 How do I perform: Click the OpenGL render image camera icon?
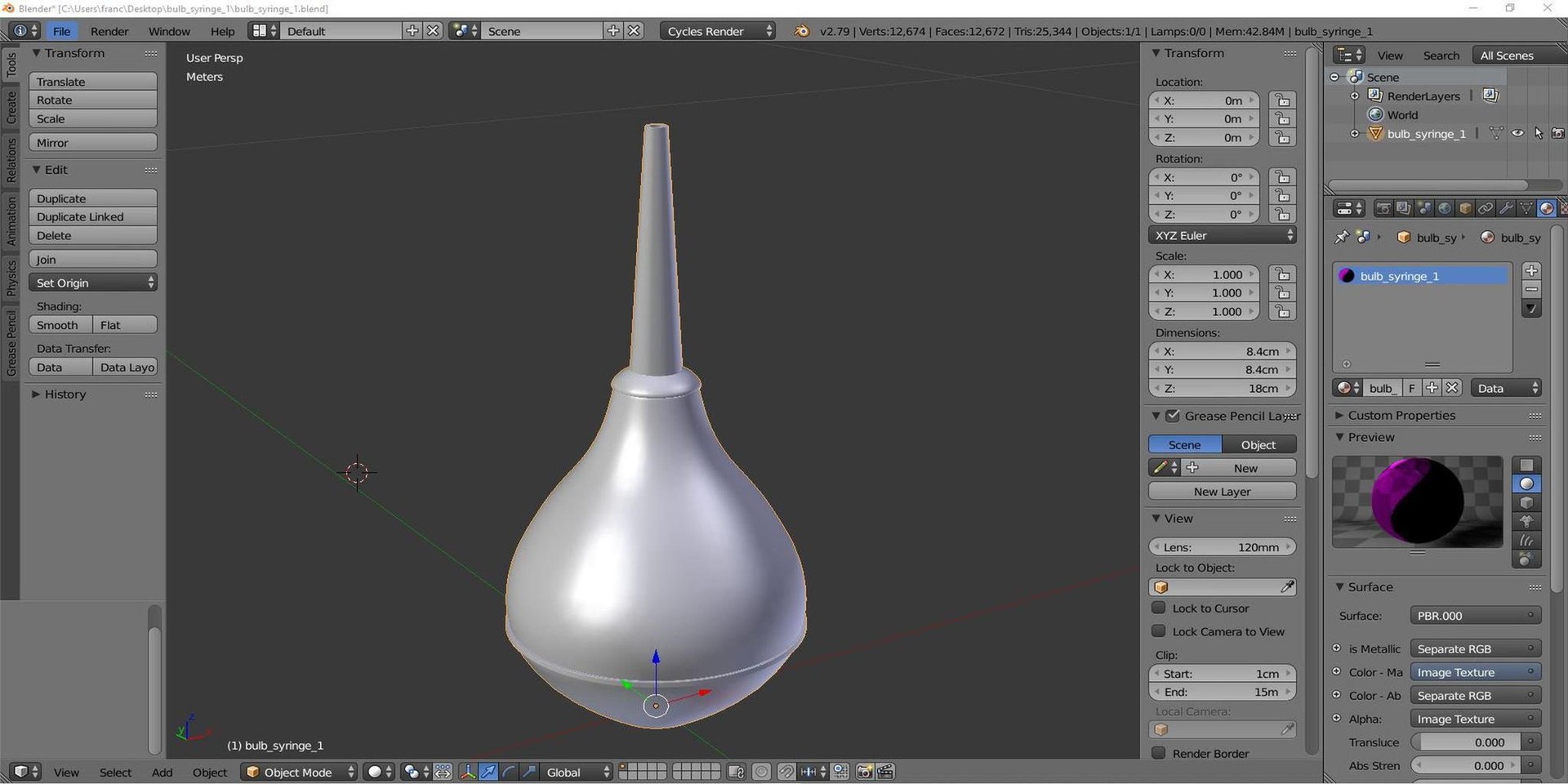pos(865,772)
